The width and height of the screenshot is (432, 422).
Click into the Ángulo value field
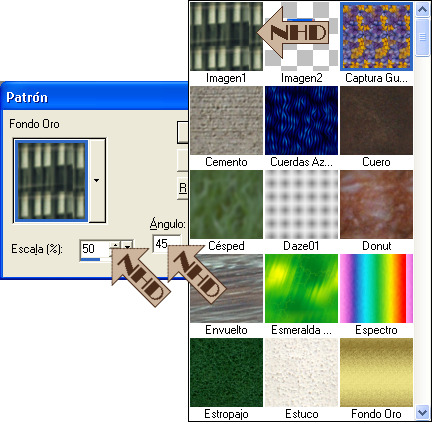tap(167, 244)
